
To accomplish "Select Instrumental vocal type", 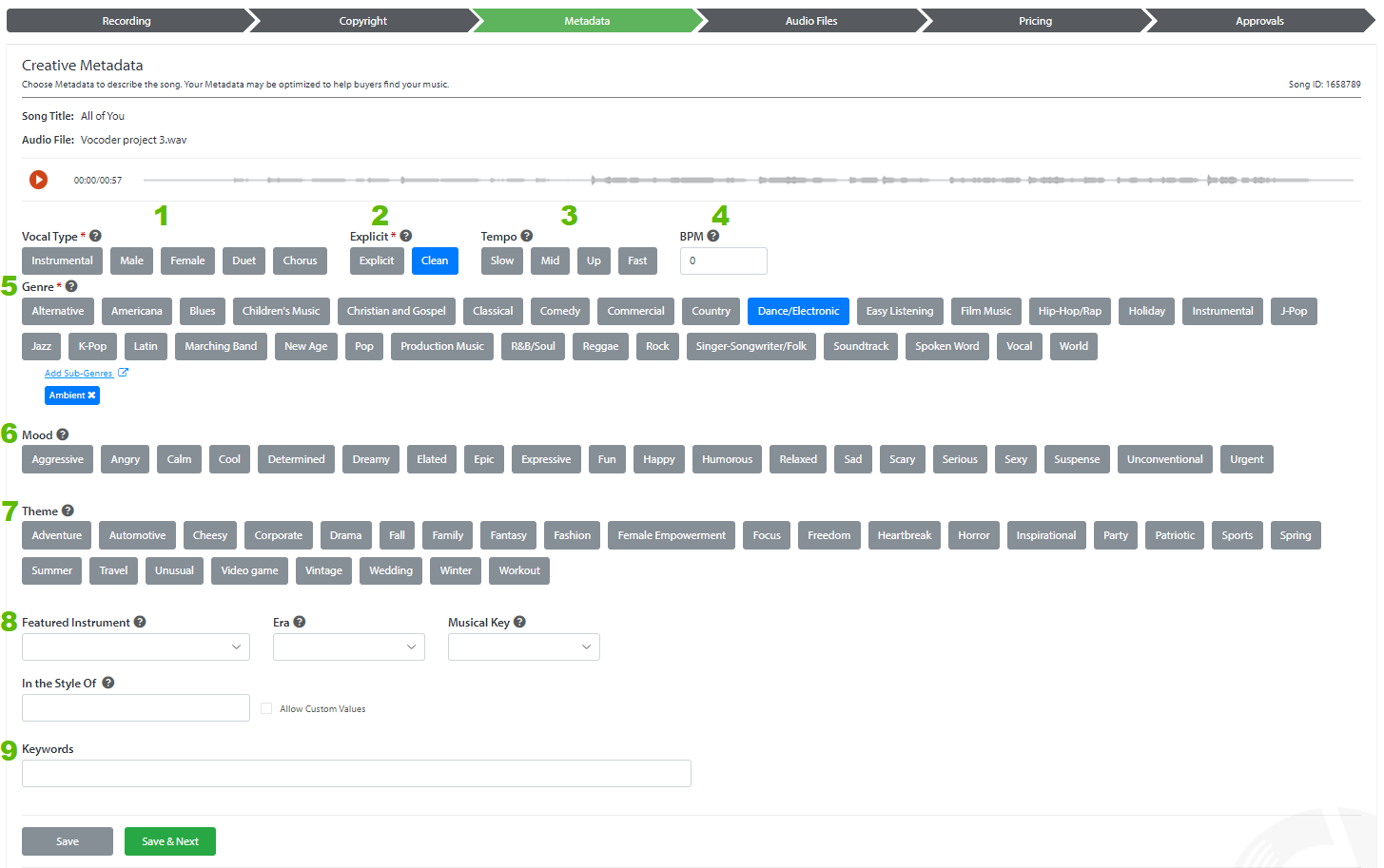I will (62, 260).
